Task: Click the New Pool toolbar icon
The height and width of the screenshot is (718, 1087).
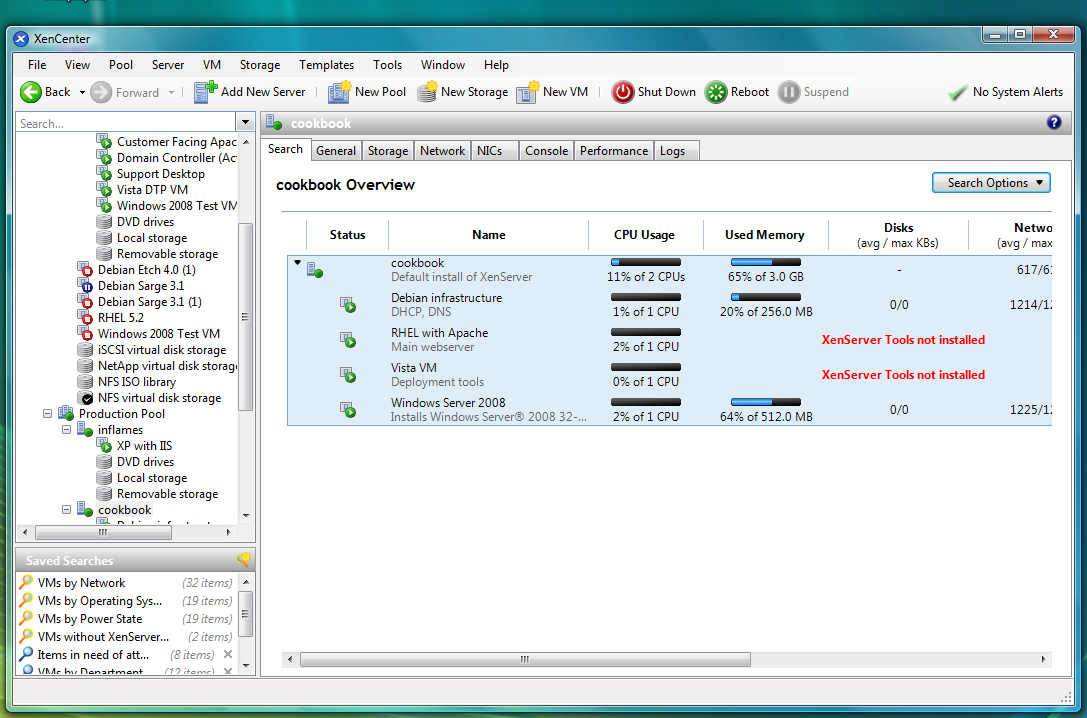Action: click(340, 92)
